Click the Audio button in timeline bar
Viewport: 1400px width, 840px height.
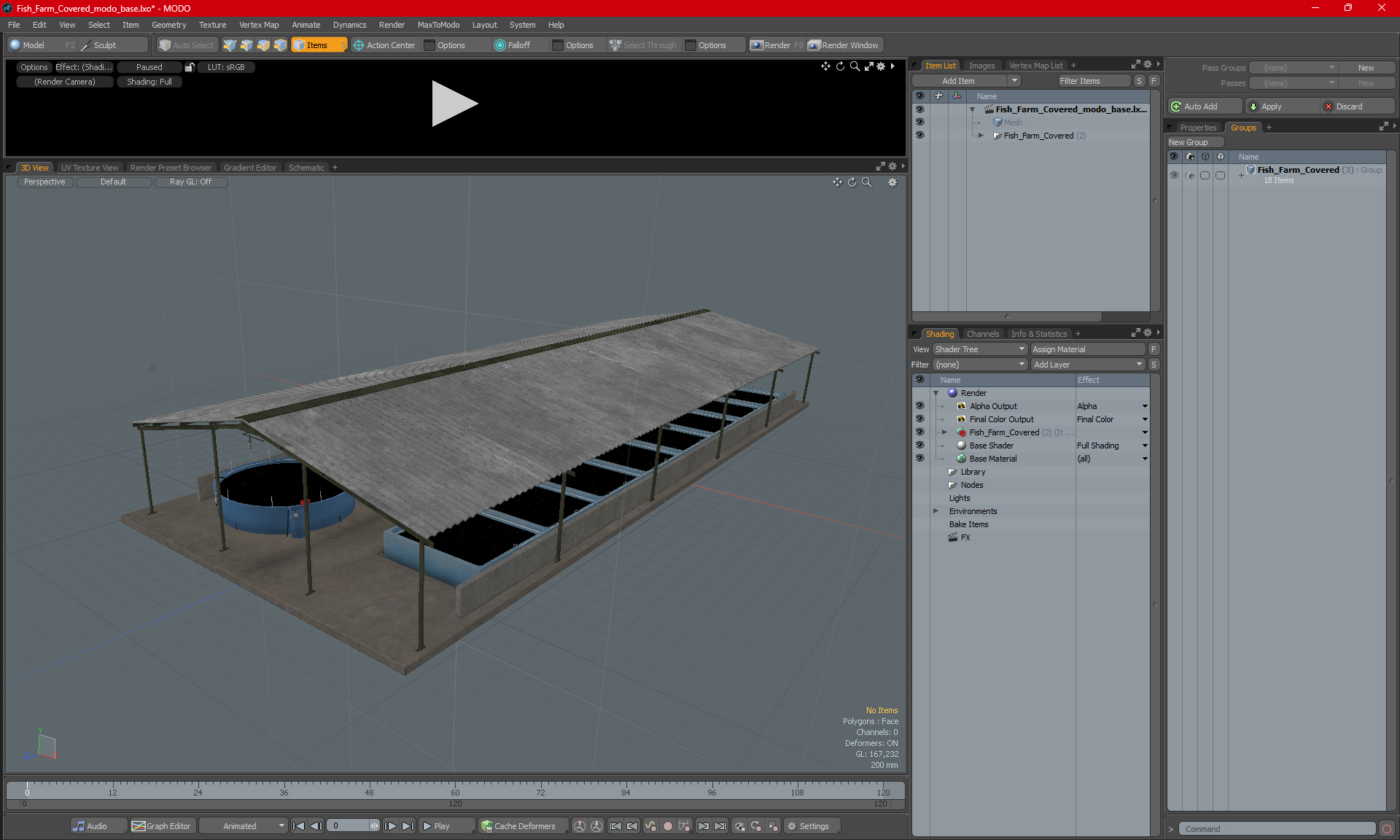coord(90,826)
